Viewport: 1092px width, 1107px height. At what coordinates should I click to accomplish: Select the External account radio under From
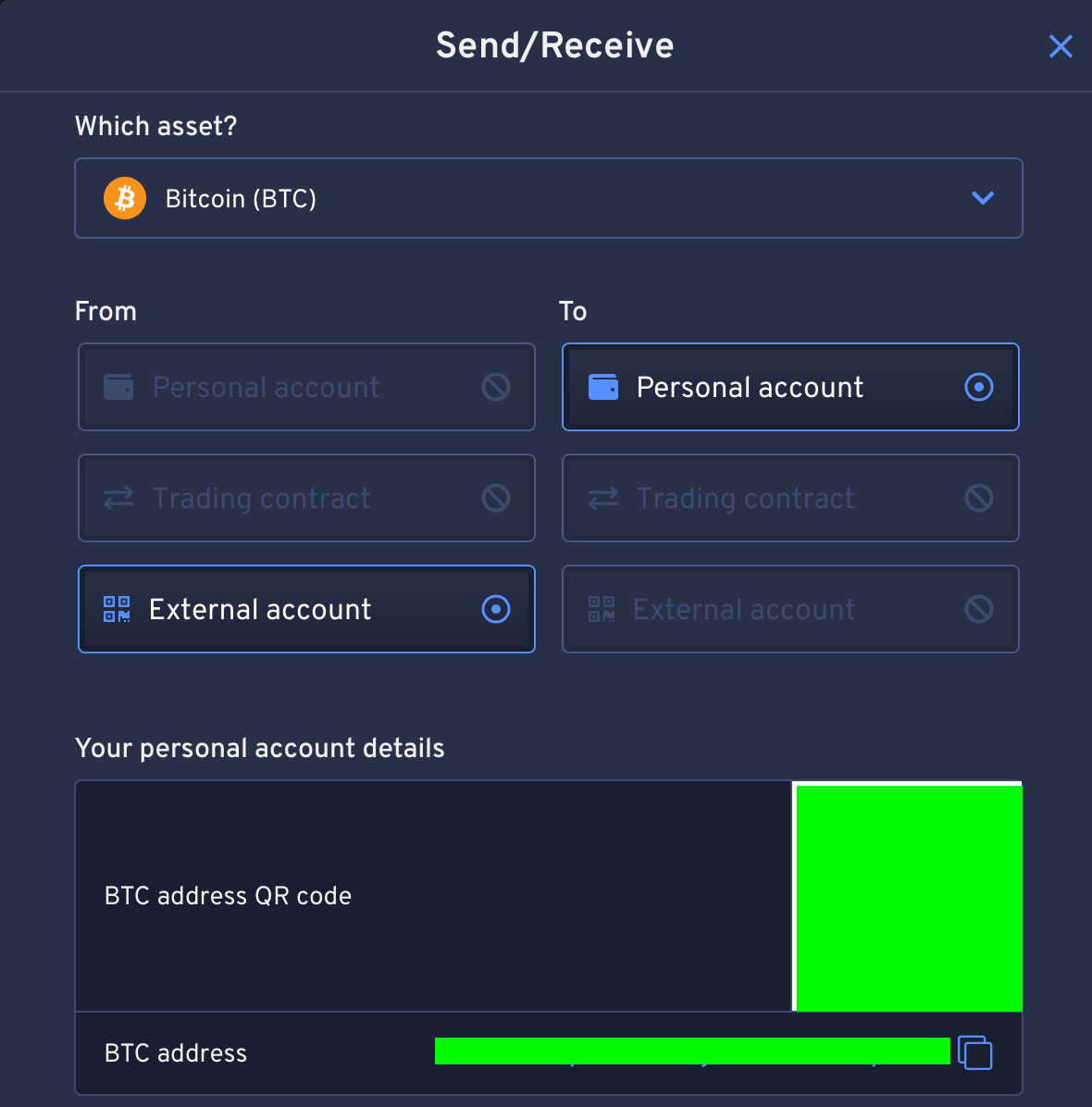click(496, 609)
